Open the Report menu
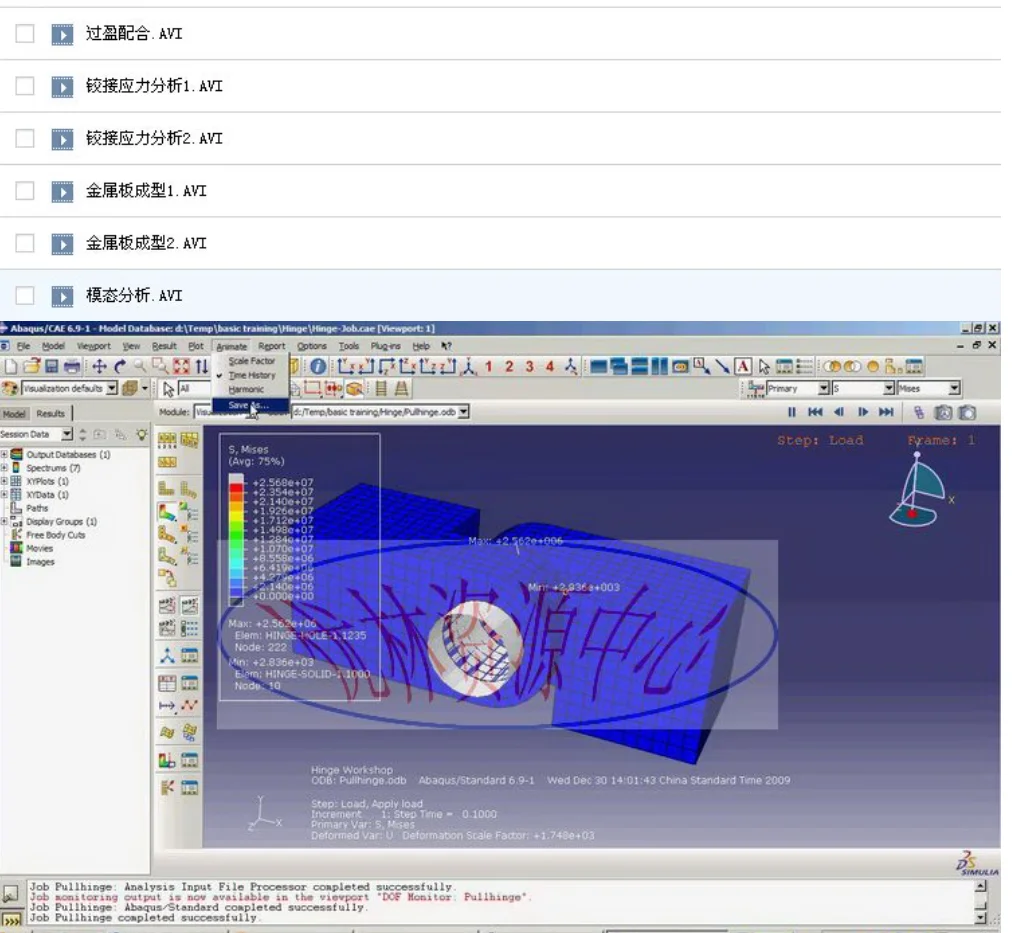The width and height of the screenshot is (1012, 933). (x=272, y=346)
